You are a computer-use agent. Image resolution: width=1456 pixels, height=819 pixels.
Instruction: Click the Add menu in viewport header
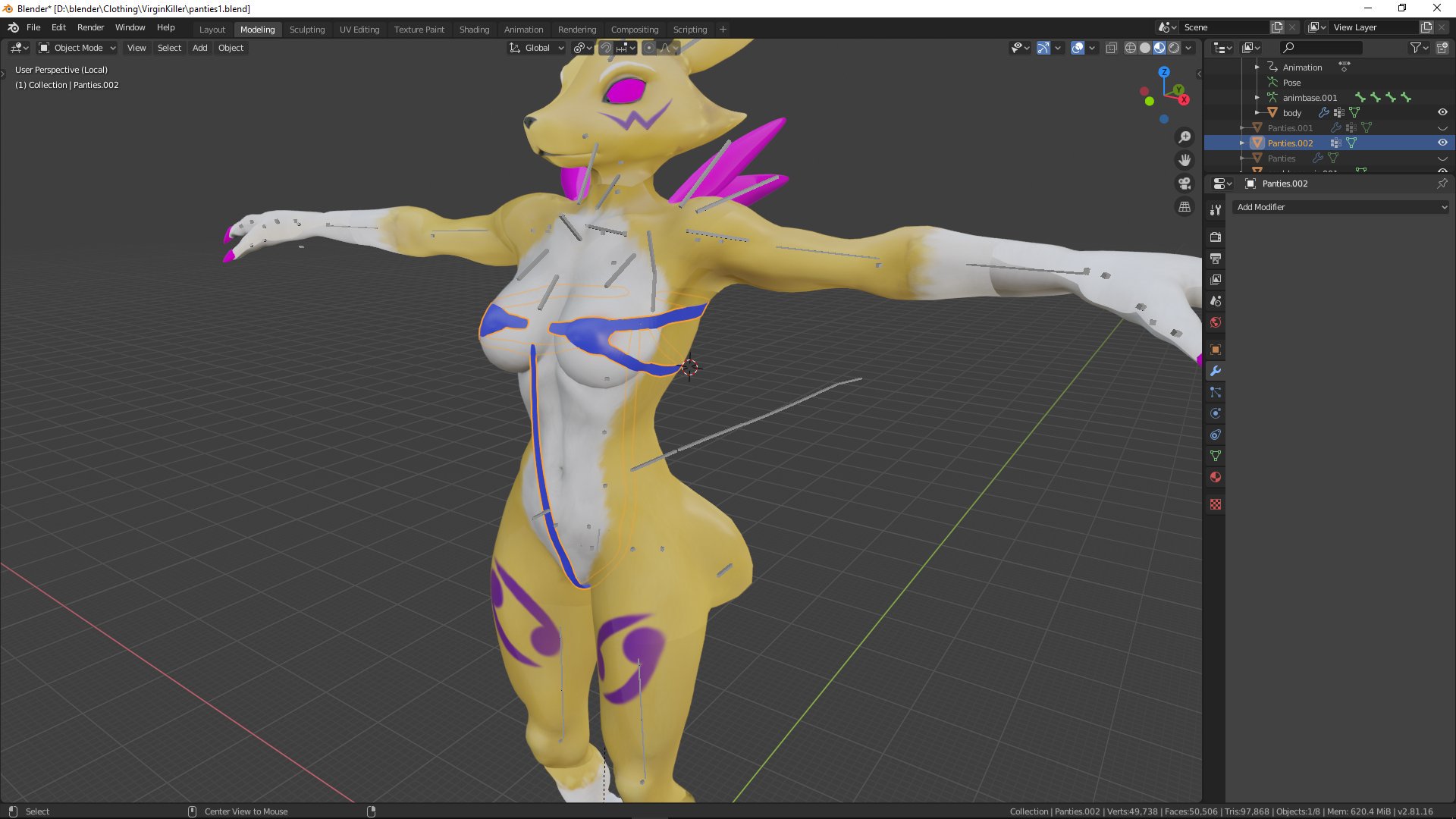[199, 48]
